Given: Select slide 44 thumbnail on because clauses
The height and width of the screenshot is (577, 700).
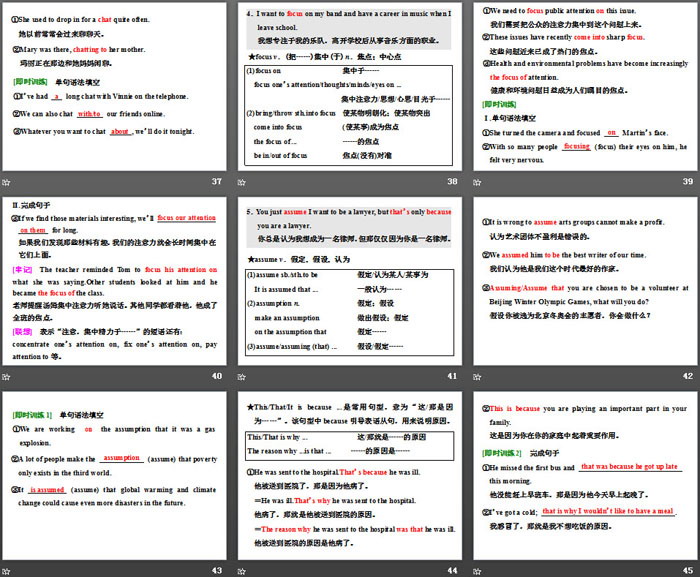Looking at the screenshot, I should tap(350, 476).
